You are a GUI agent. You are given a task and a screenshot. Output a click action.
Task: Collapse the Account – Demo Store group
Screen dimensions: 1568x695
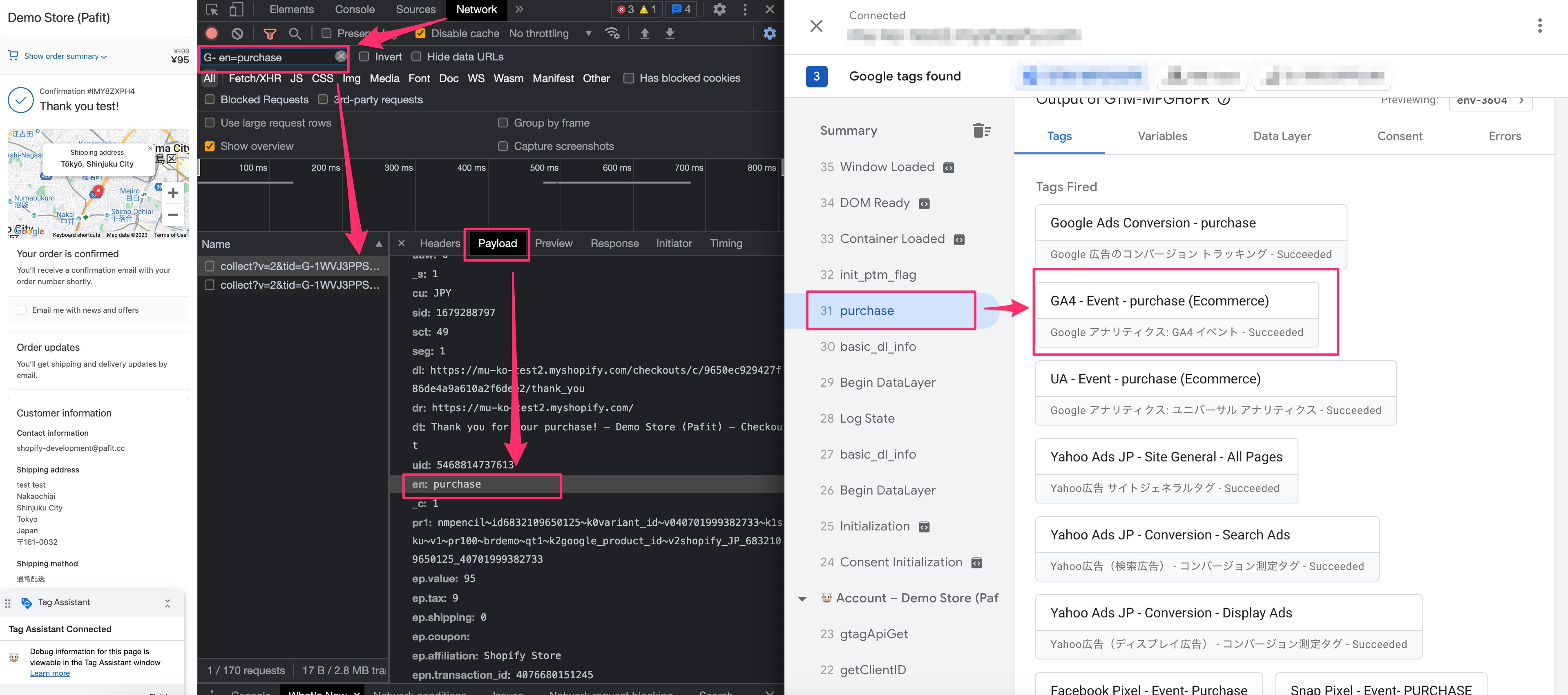(802, 599)
